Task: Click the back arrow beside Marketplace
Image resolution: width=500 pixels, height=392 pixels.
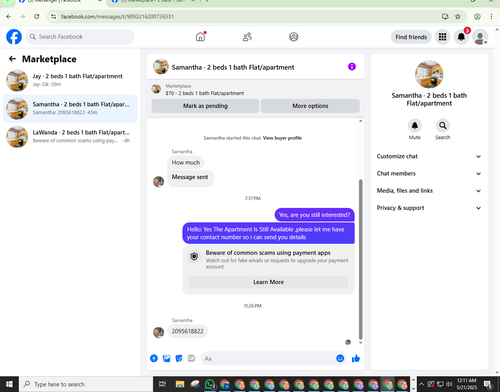Action: (12, 59)
